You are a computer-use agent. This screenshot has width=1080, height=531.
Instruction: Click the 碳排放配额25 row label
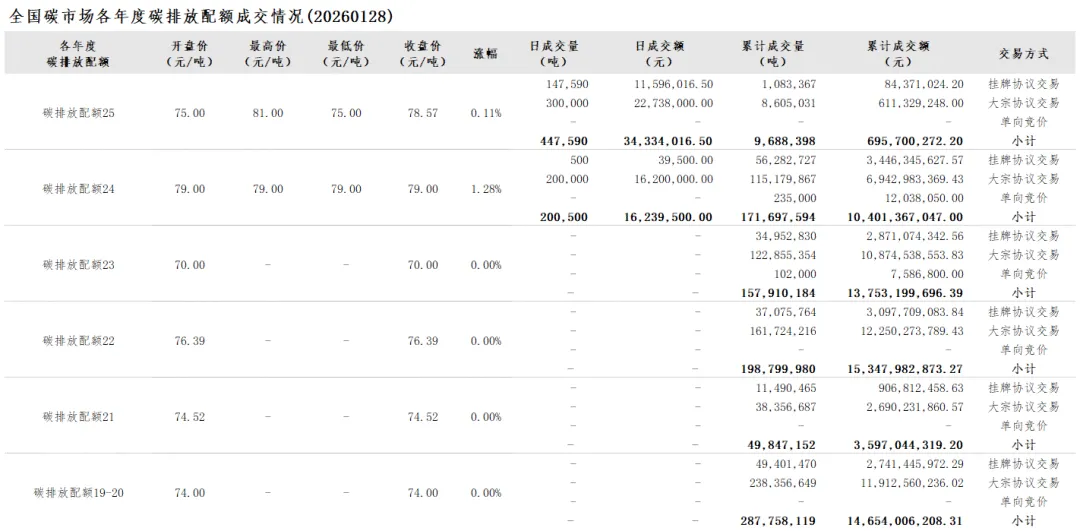pos(79,113)
